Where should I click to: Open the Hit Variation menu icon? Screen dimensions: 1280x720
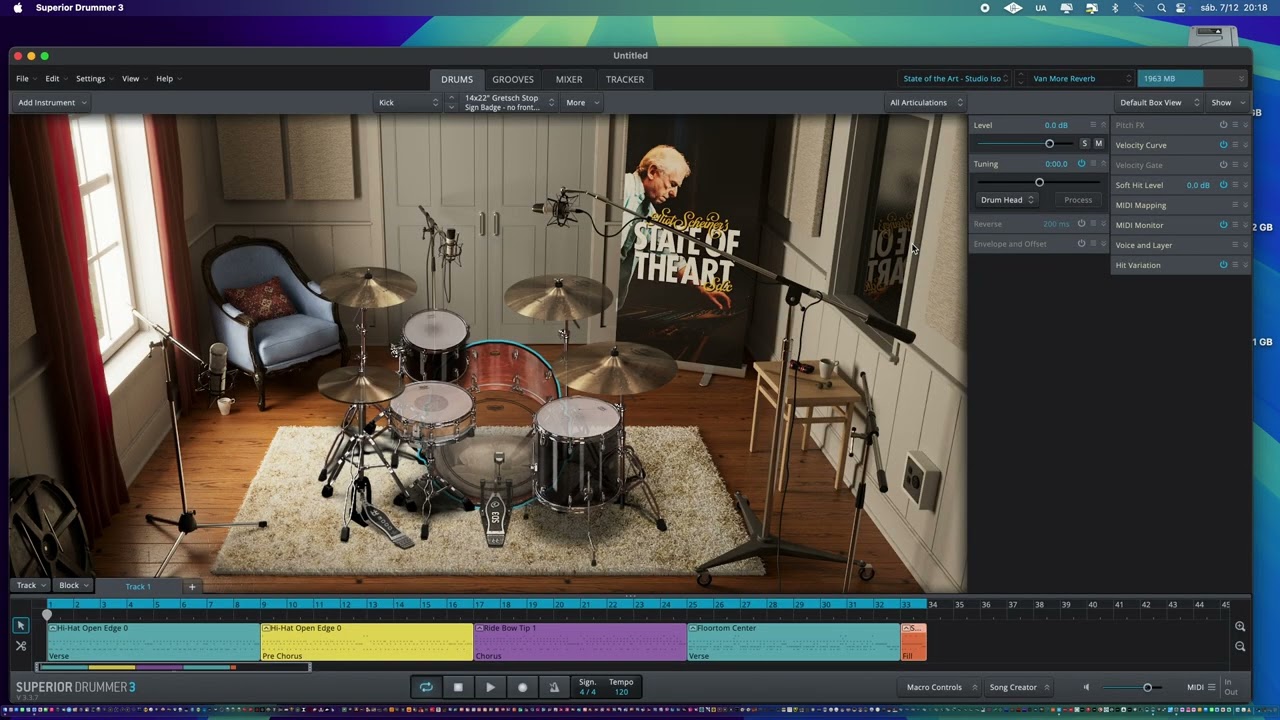1235,265
